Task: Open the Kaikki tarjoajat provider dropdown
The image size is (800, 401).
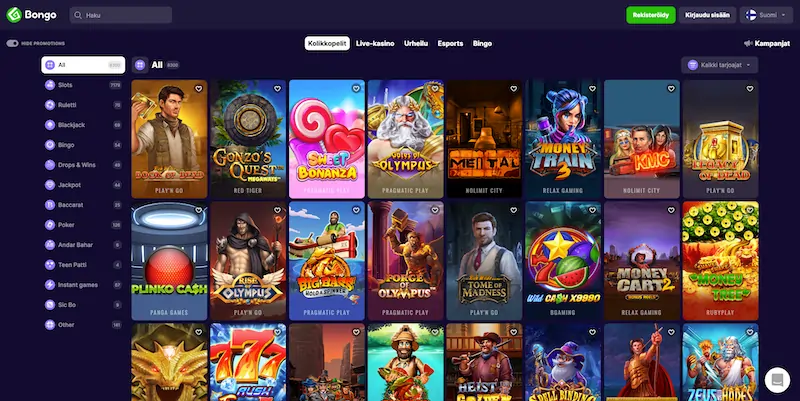Action: point(719,65)
